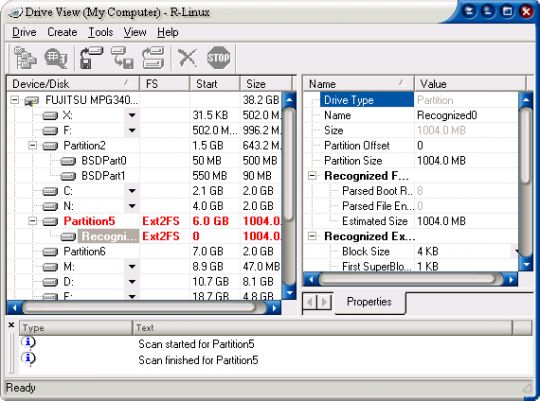Collapse the Recognized Ex... properties group

[x=312, y=236]
